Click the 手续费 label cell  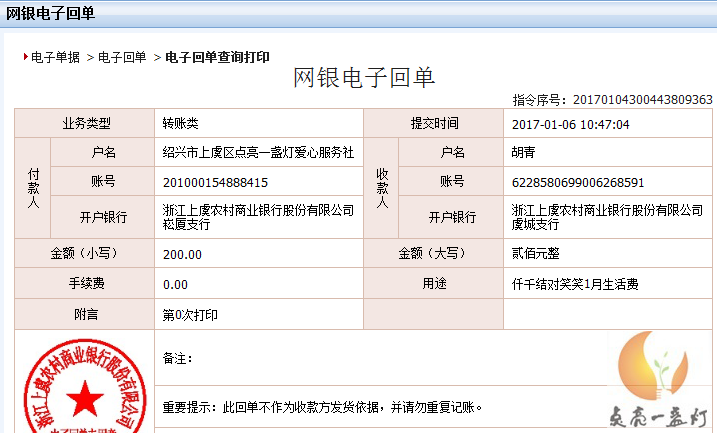[x=85, y=283]
